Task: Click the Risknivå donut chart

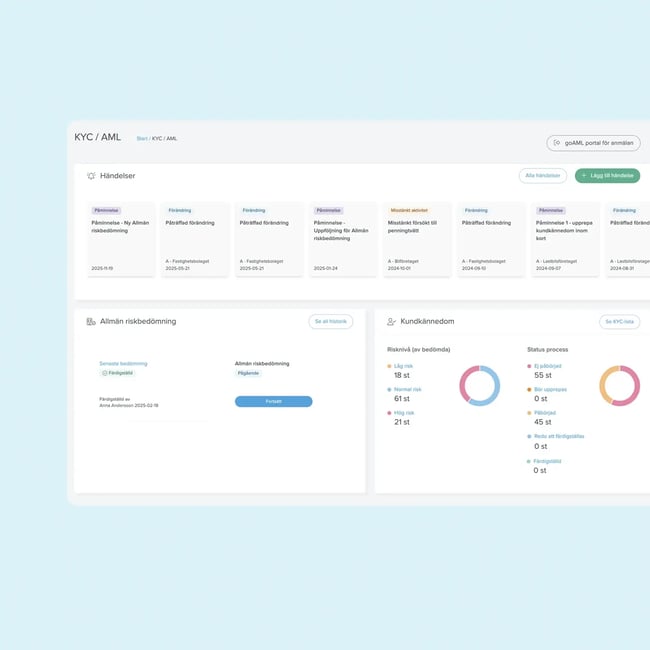Action: pyautogui.click(x=480, y=386)
